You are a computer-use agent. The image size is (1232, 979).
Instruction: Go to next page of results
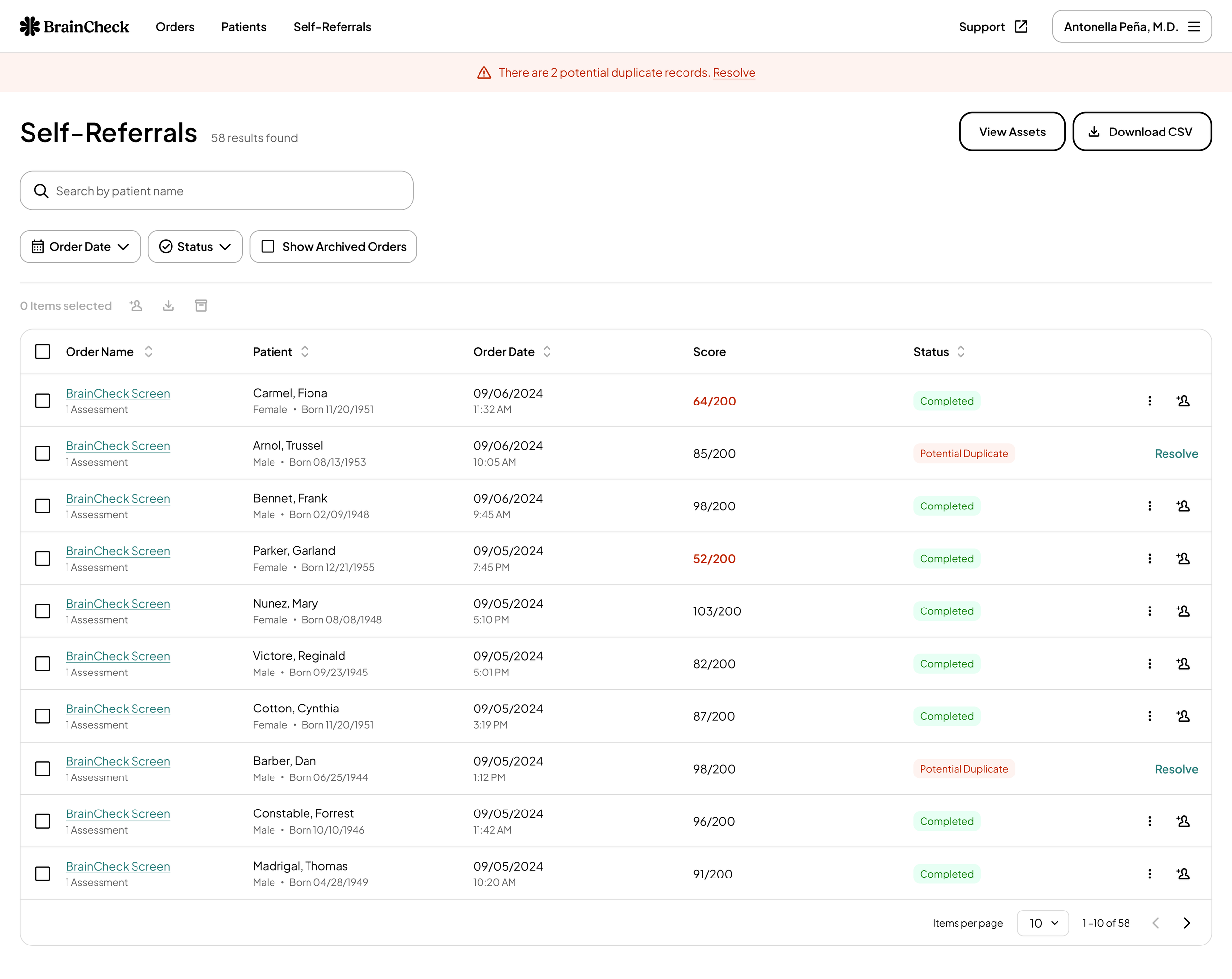pos(1187,923)
